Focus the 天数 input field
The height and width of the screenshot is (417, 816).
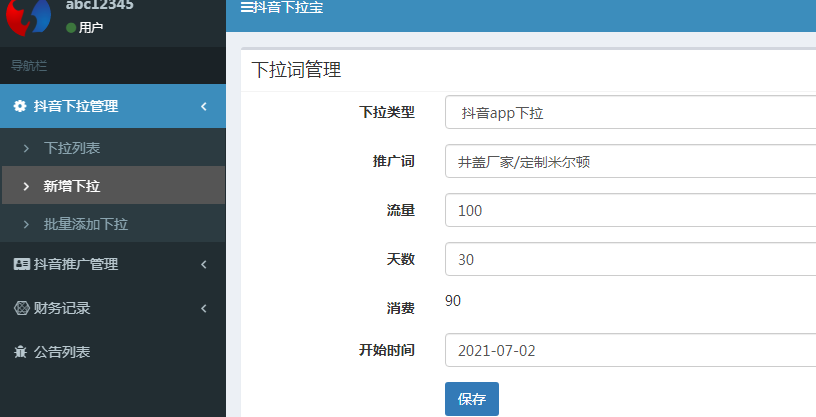point(630,259)
